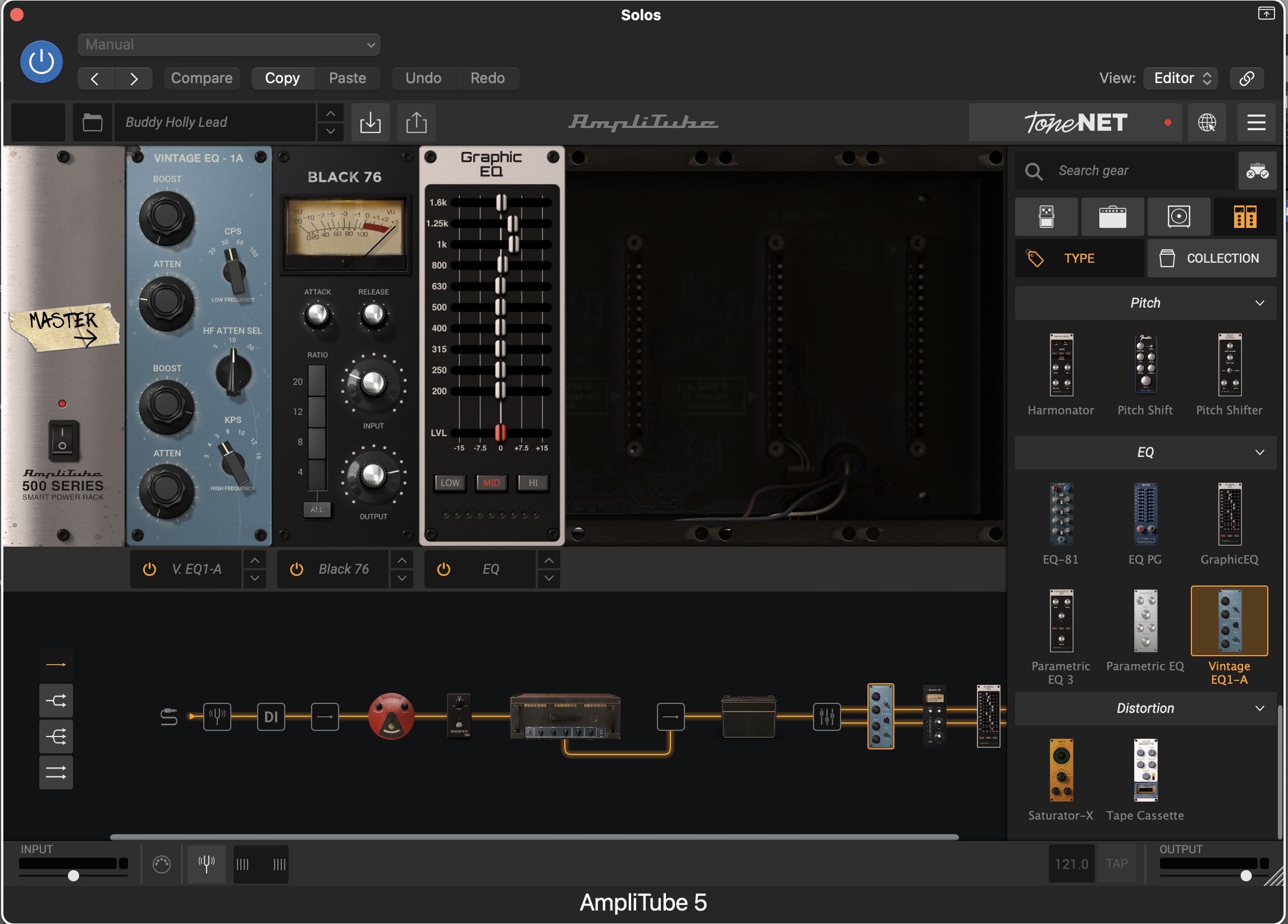The width and height of the screenshot is (1288, 924).
Task: Click the link icon in header
Action: 1246,78
